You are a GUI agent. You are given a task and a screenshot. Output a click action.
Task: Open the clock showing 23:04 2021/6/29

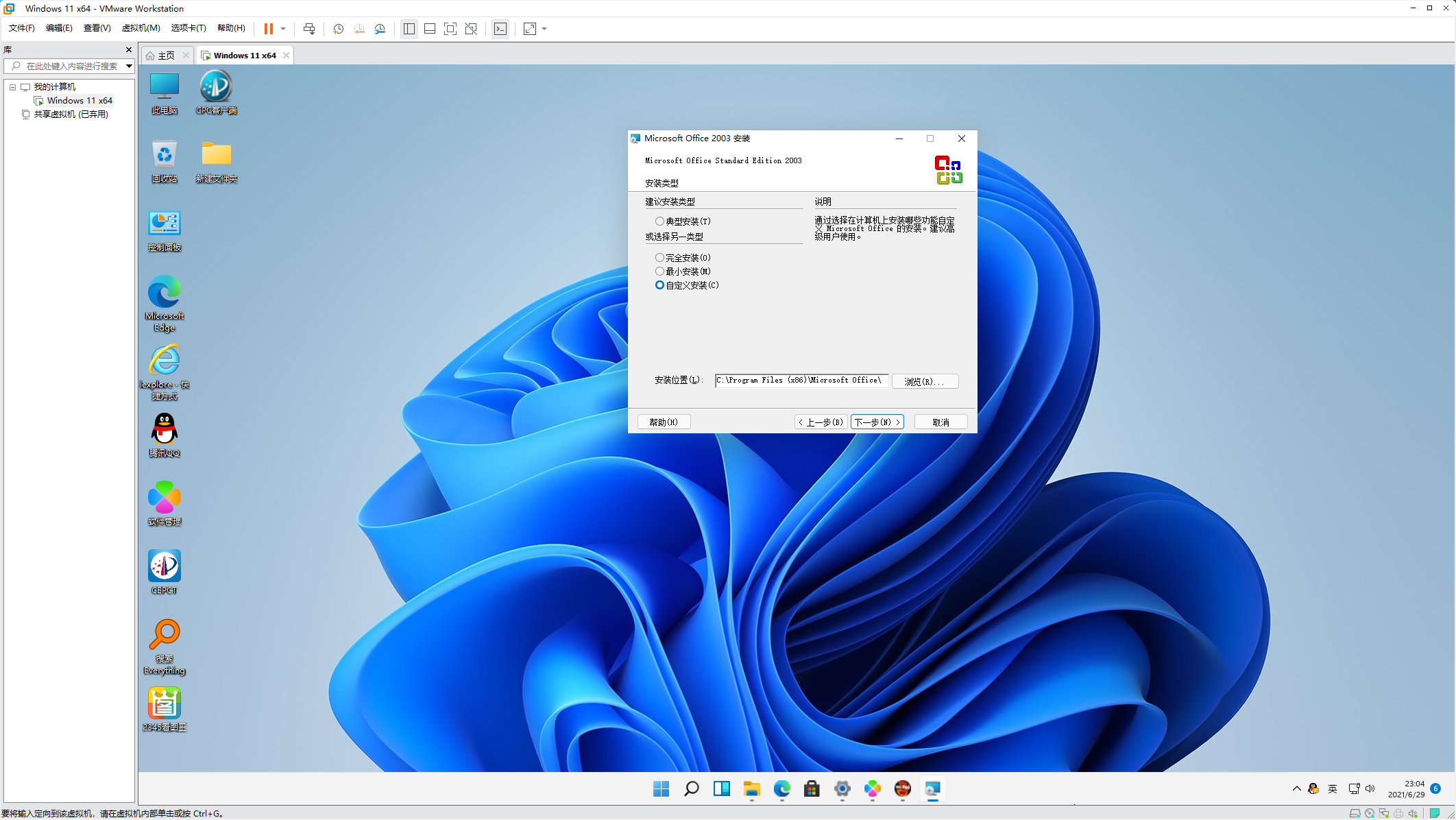coord(1407,789)
